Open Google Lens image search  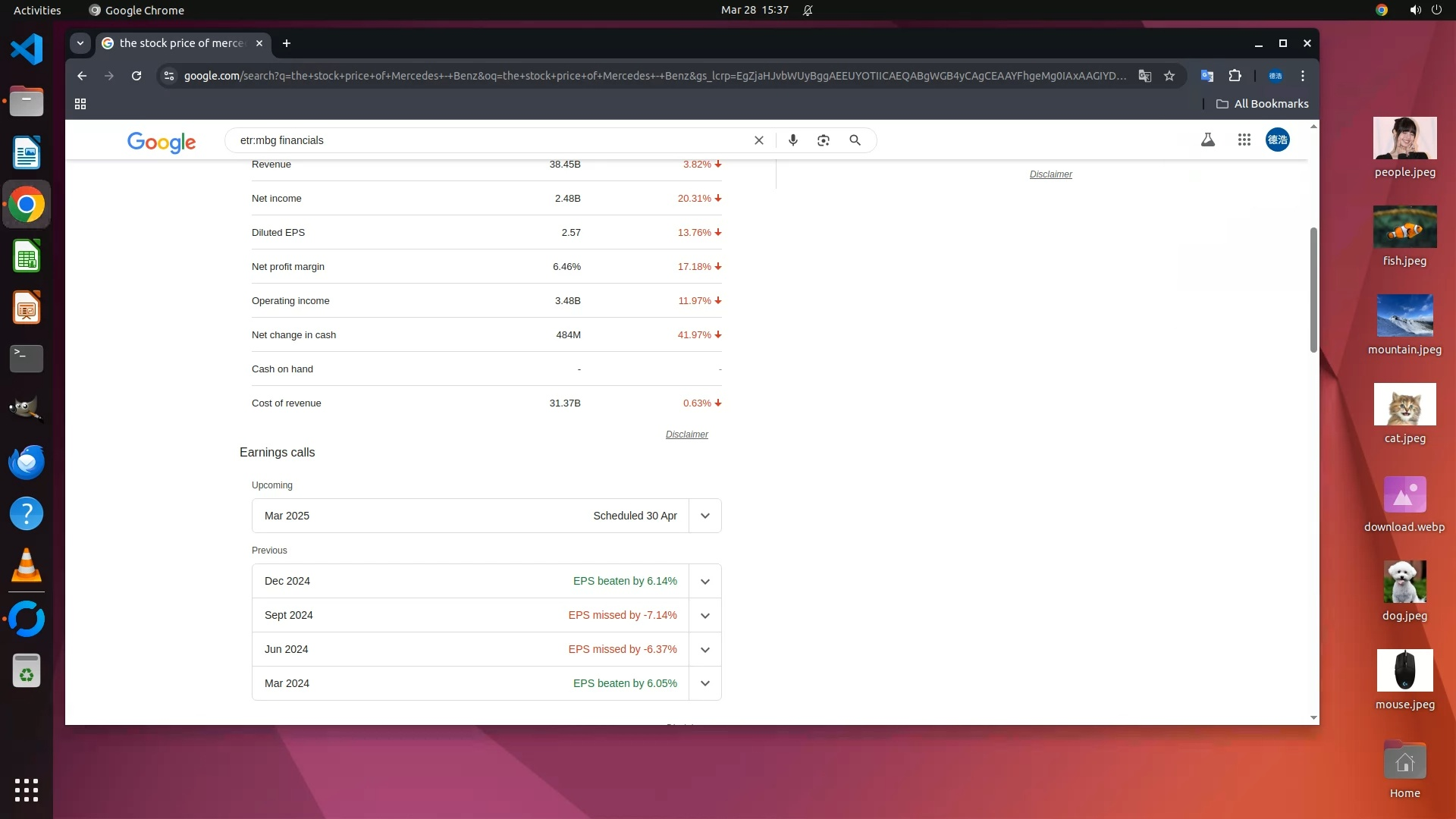pos(824,140)
